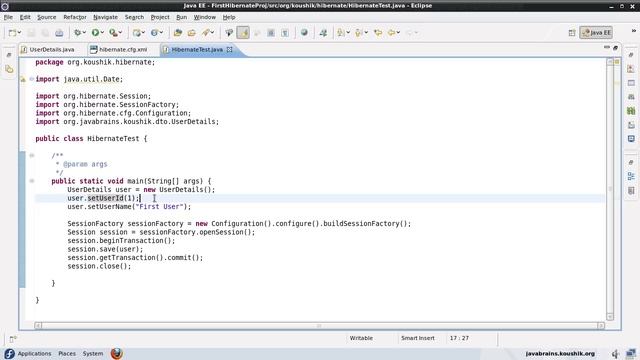Click the Toggle Breadcrumb icon
640x360 pixels.
[x=229, y=33]
